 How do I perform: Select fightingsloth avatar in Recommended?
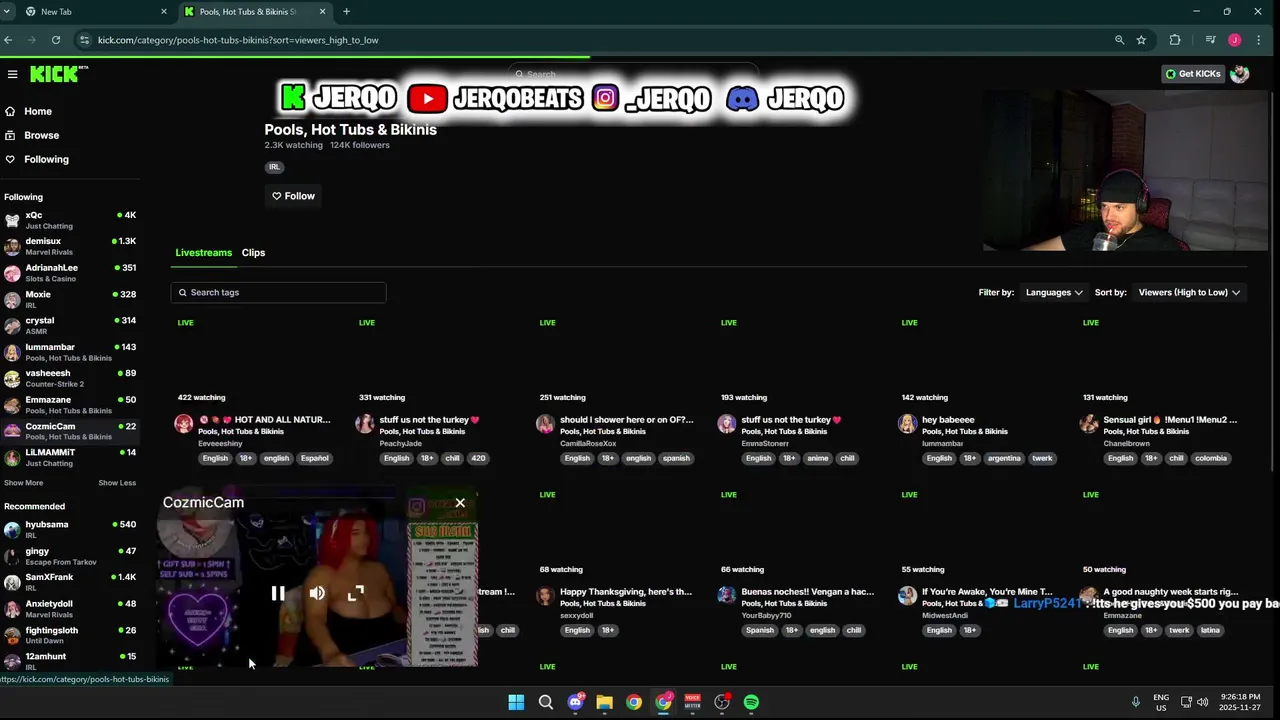click(x=12, y=635)
